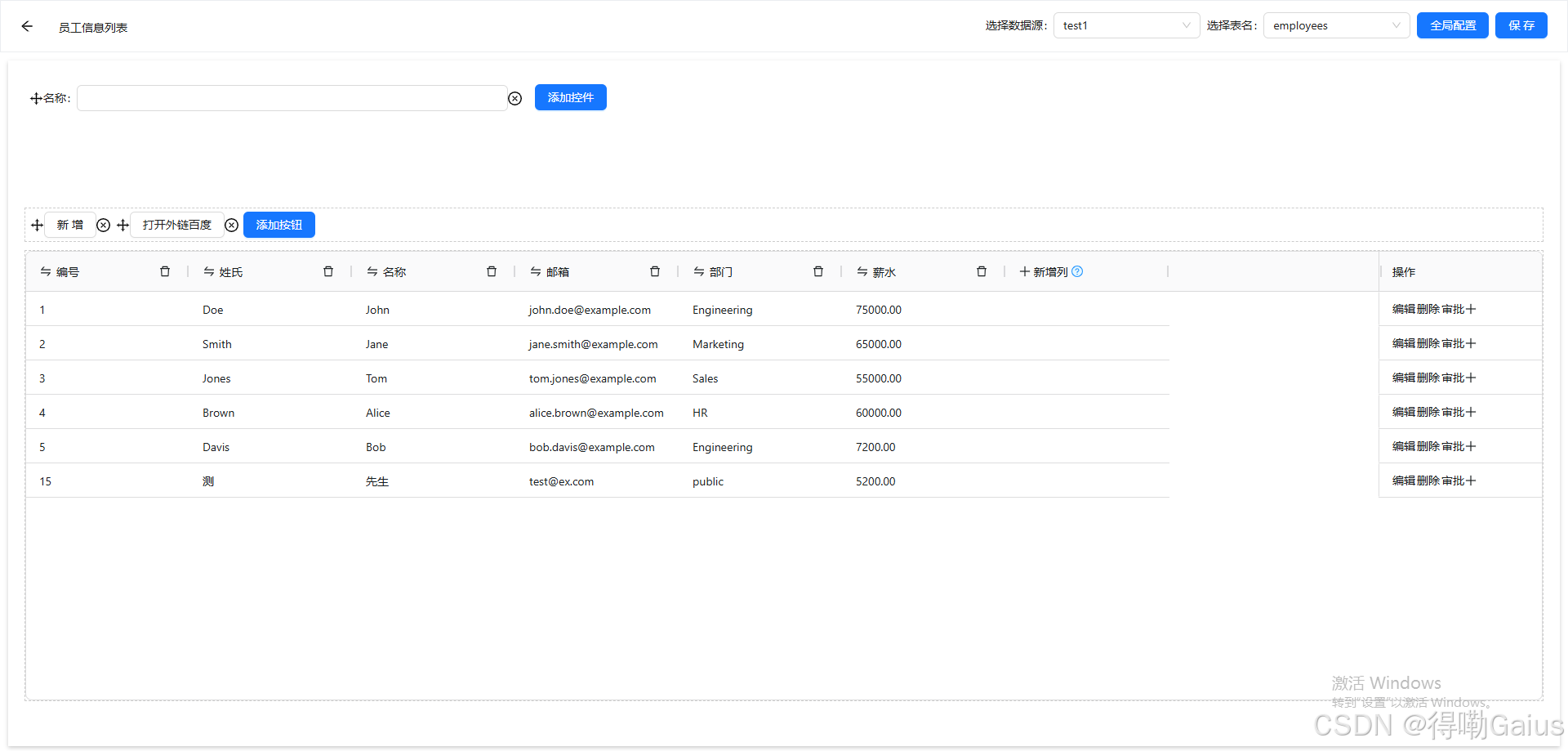Click the drag handle beside 新增 button

37,225
